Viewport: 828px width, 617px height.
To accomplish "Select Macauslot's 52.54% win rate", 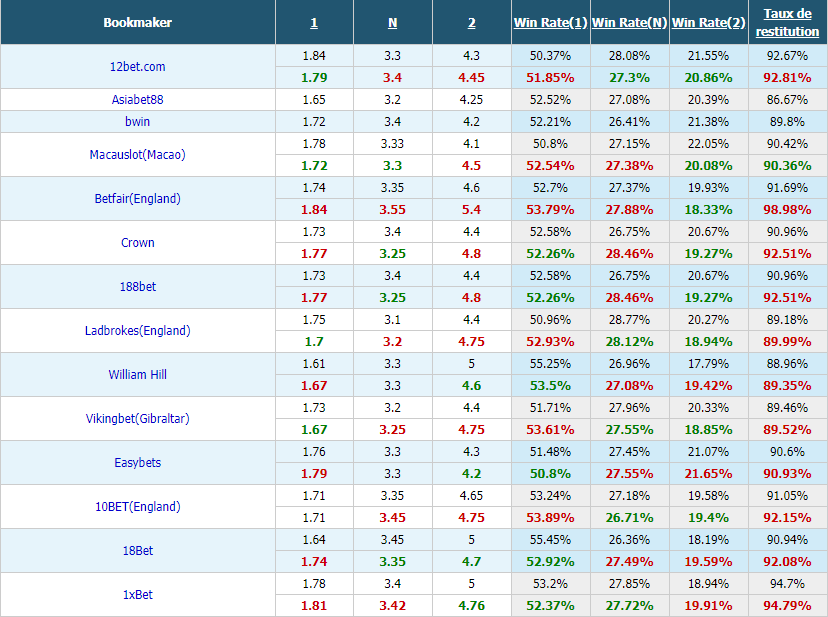I will click(x=550, y=166).
